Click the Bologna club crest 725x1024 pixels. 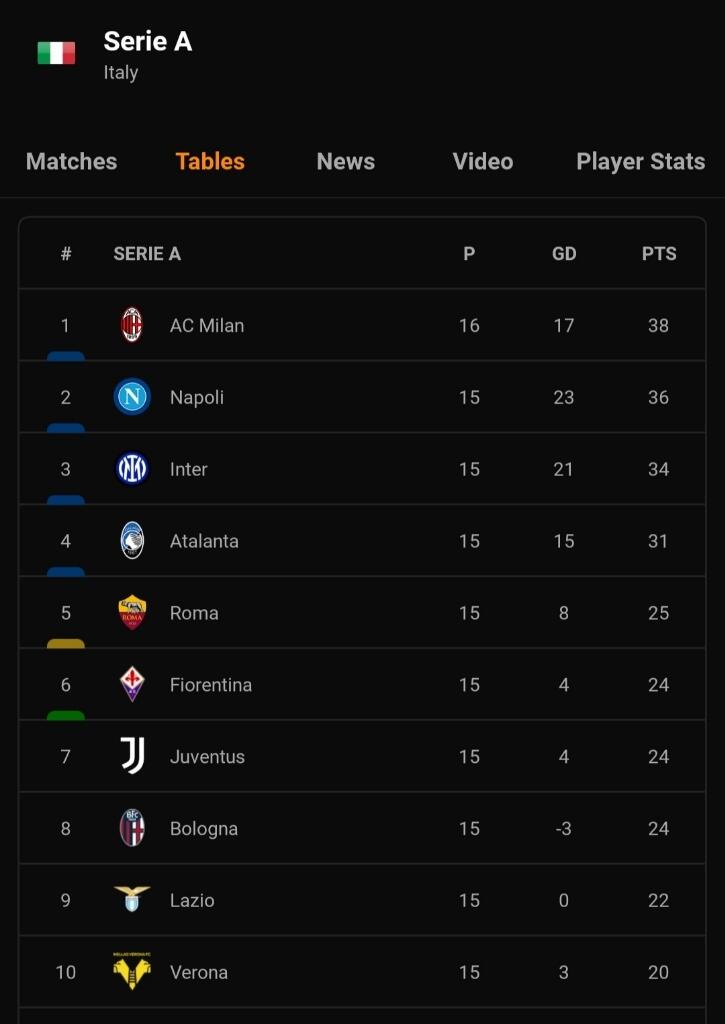click(132, 829)
